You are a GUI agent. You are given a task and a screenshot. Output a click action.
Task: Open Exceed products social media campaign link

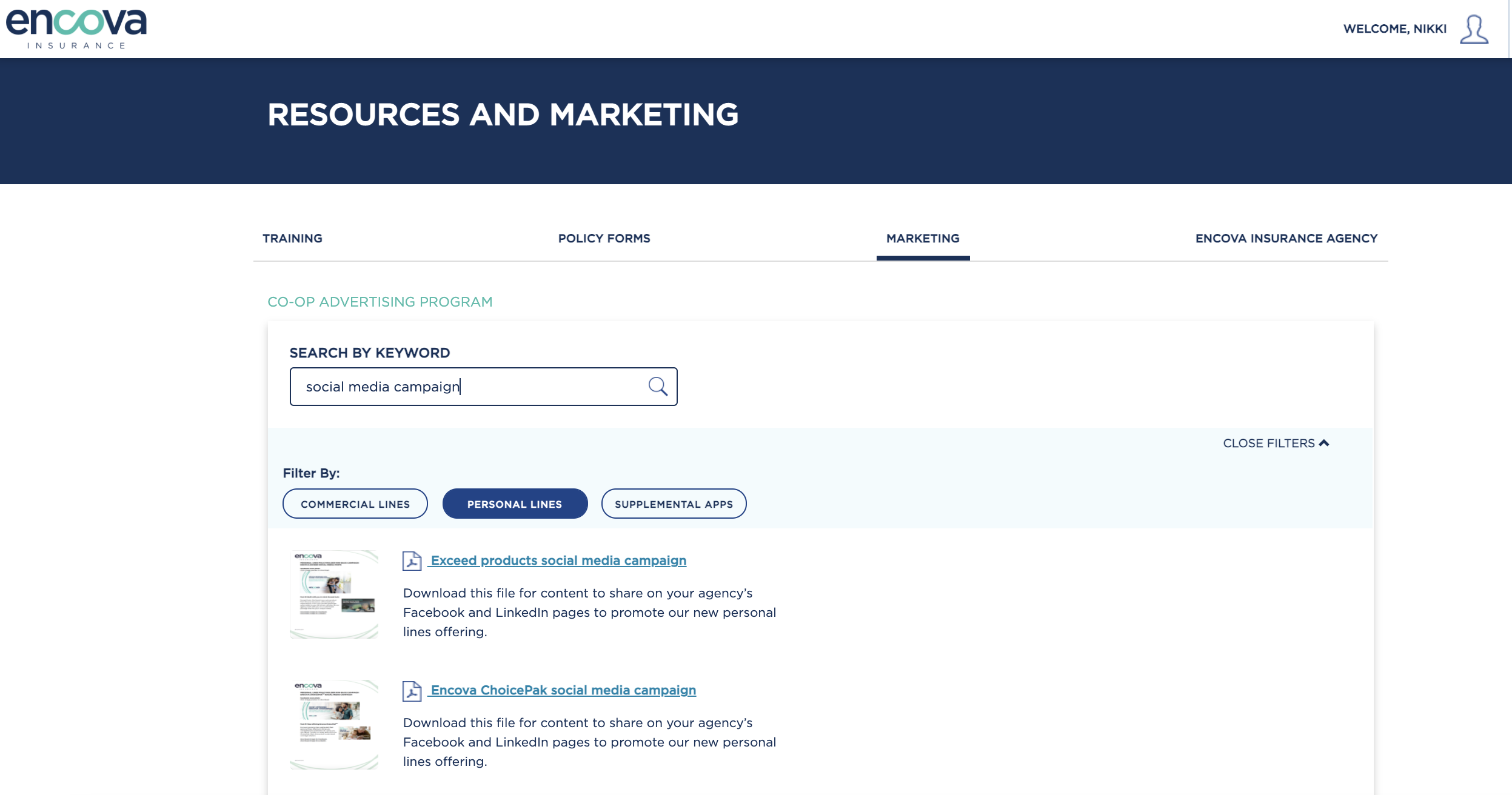[x=558, y=560]
